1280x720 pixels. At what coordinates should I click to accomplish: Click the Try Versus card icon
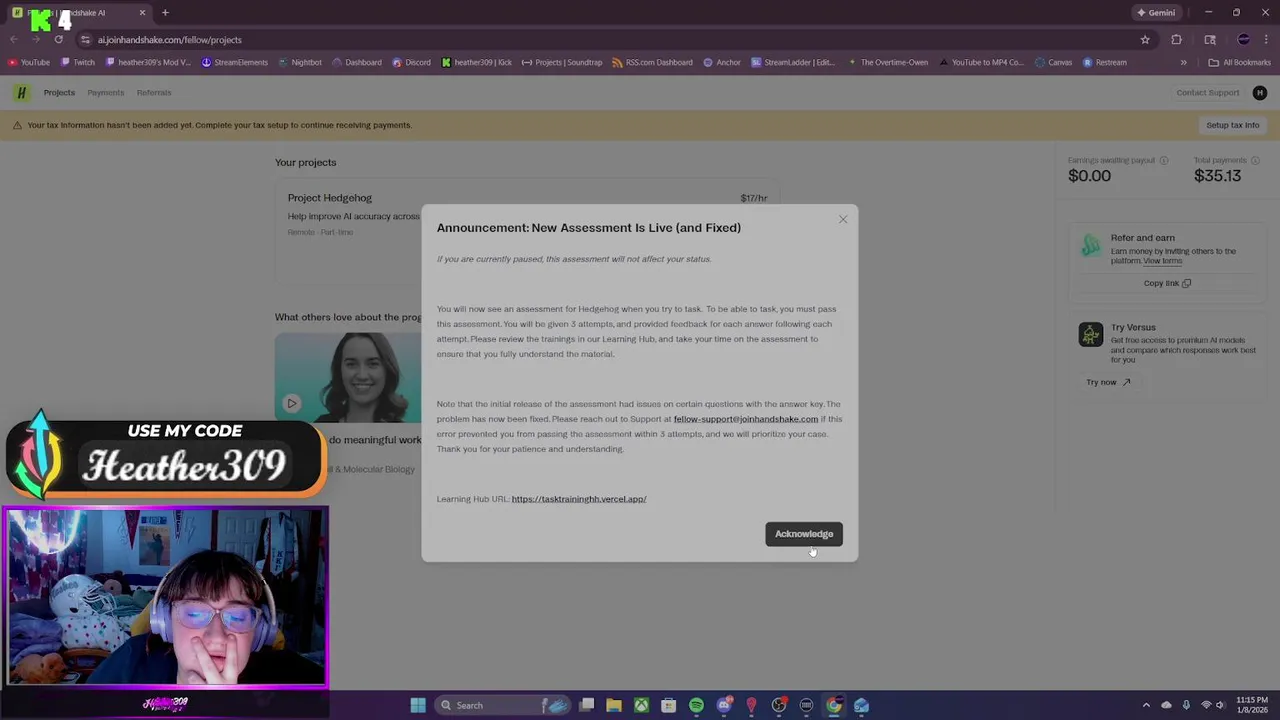[1090, 334]
